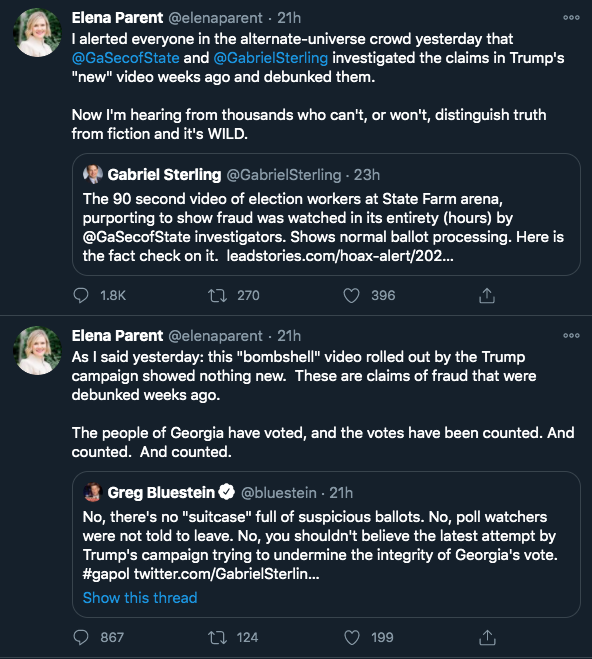Open more options on the first tweet

tap(571, 18)
